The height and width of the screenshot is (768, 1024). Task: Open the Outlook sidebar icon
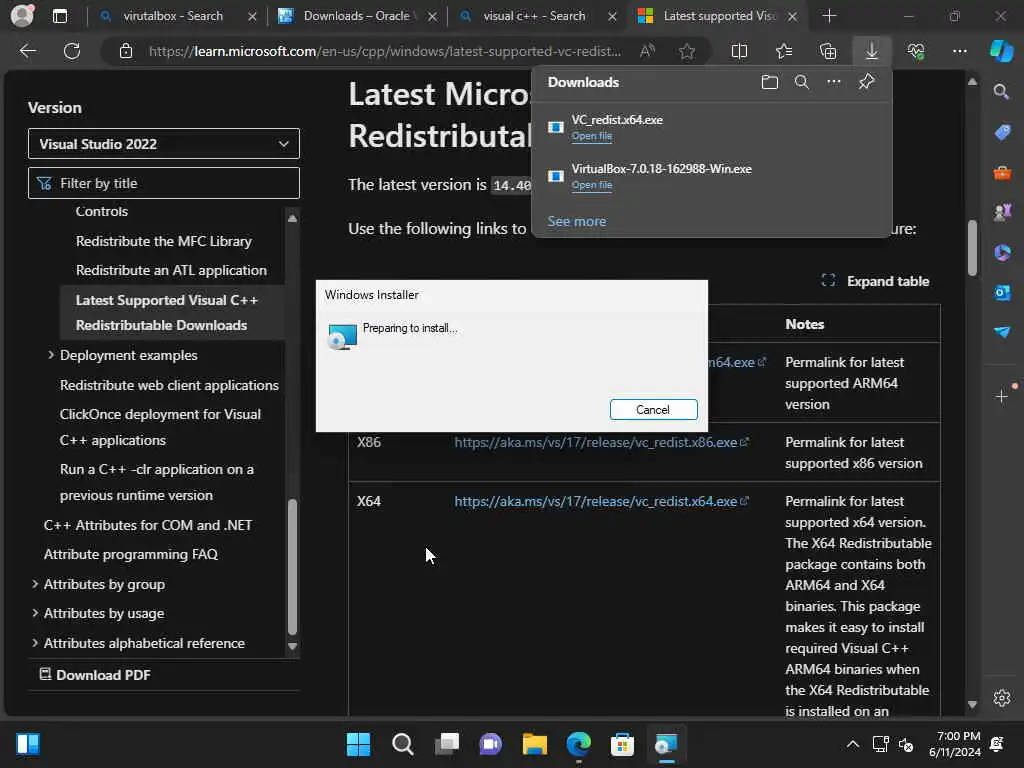coord(1002,293)
